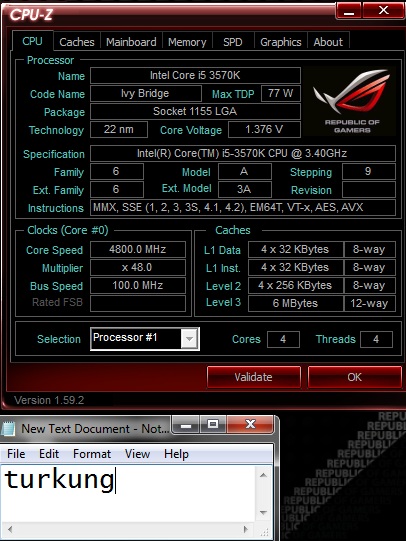Open the Processor #1 selection dropdown

pyautogui.click(x=189, y=339)
